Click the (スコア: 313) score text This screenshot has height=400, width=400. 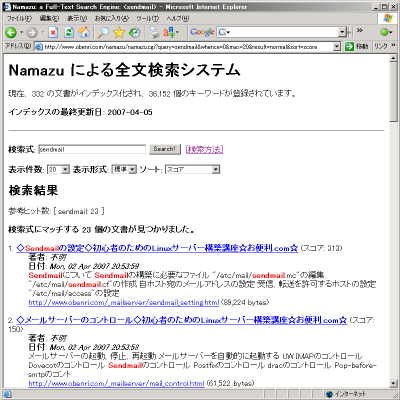tap(321, 248)
